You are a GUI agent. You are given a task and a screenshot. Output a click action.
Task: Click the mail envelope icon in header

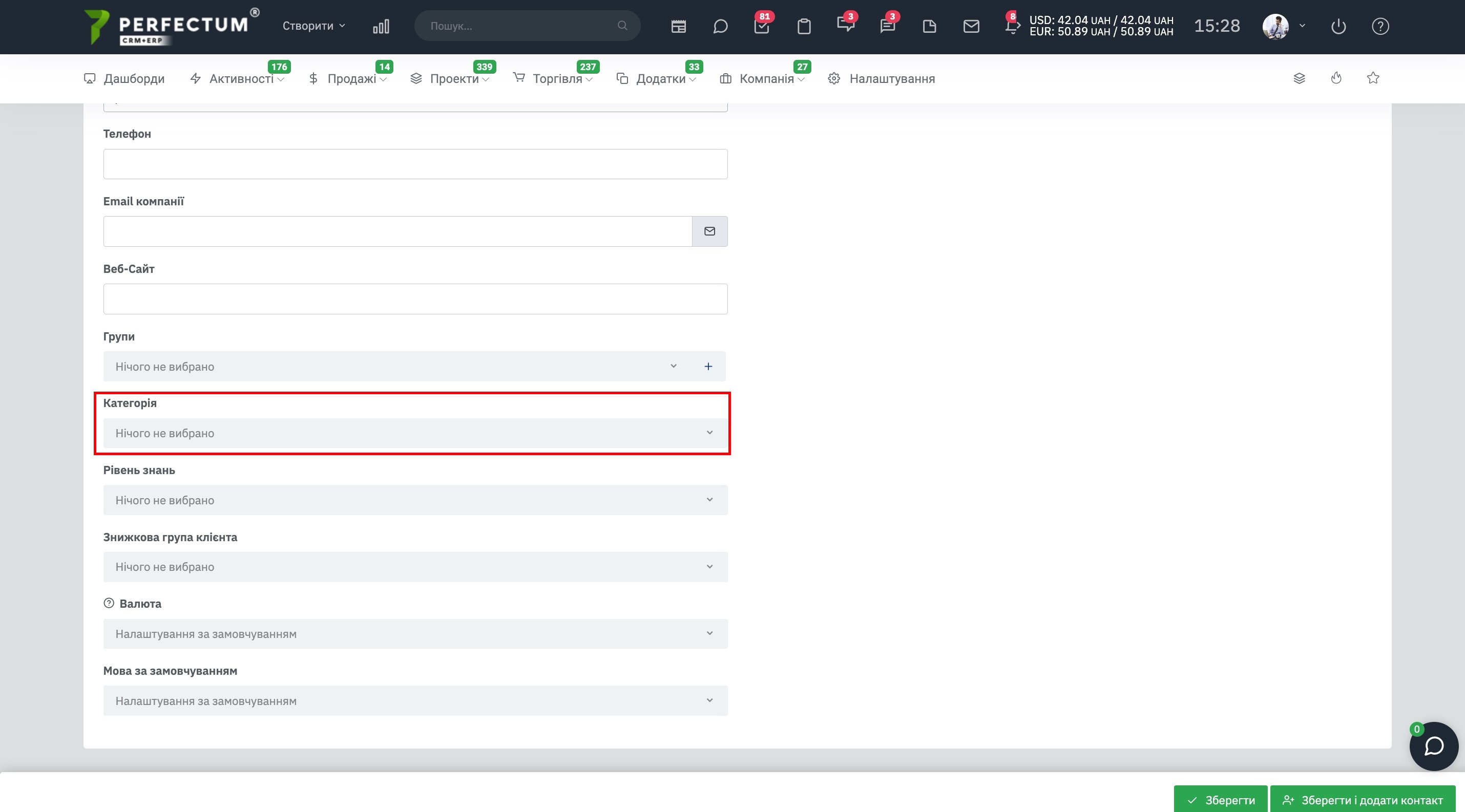[x=971, y=26]
